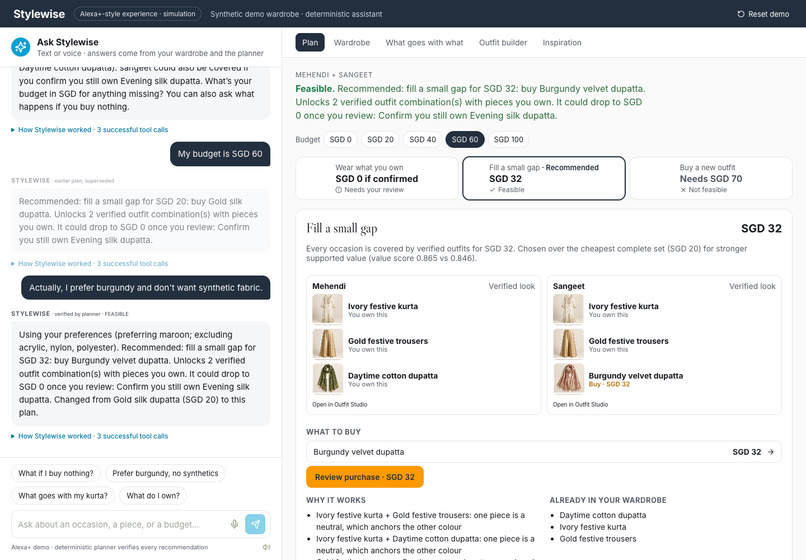
Task: Open the Outfit builder tab
Action: [503, 43]
